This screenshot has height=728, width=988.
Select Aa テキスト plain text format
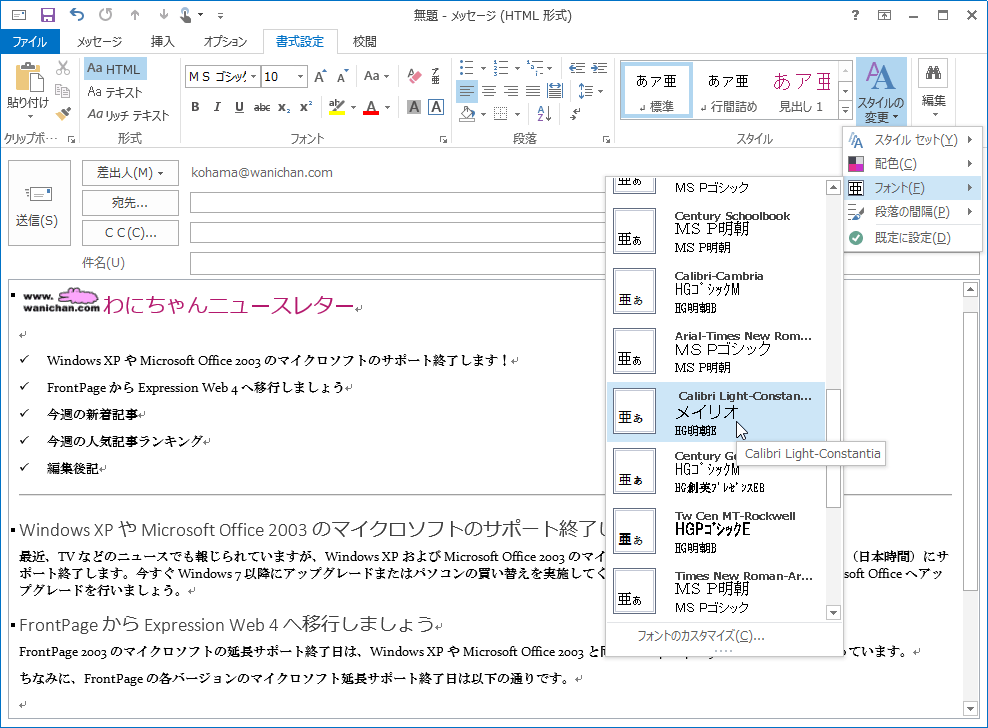click(115, 92)
